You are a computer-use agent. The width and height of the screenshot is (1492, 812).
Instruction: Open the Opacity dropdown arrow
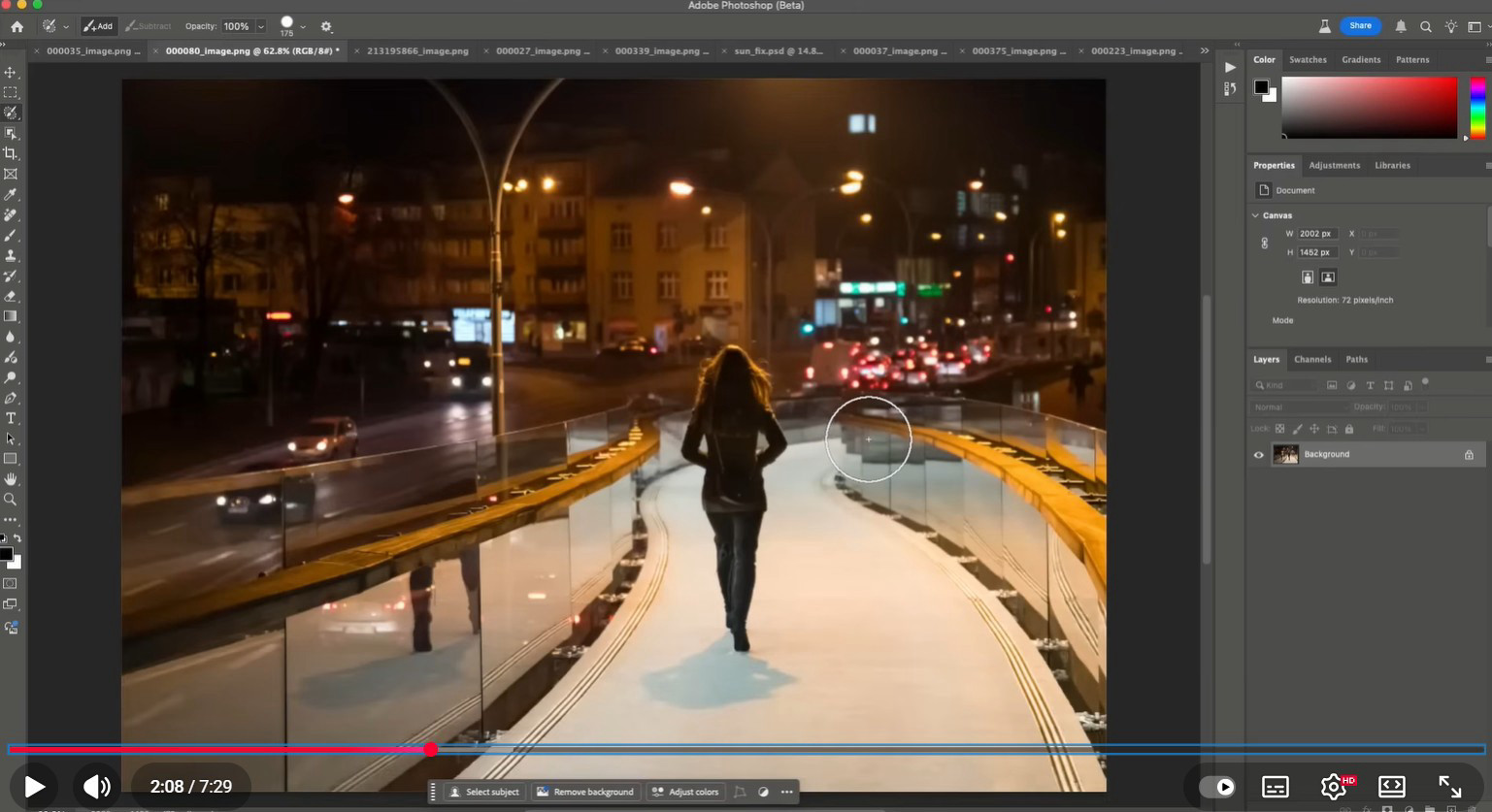point(261,27)
